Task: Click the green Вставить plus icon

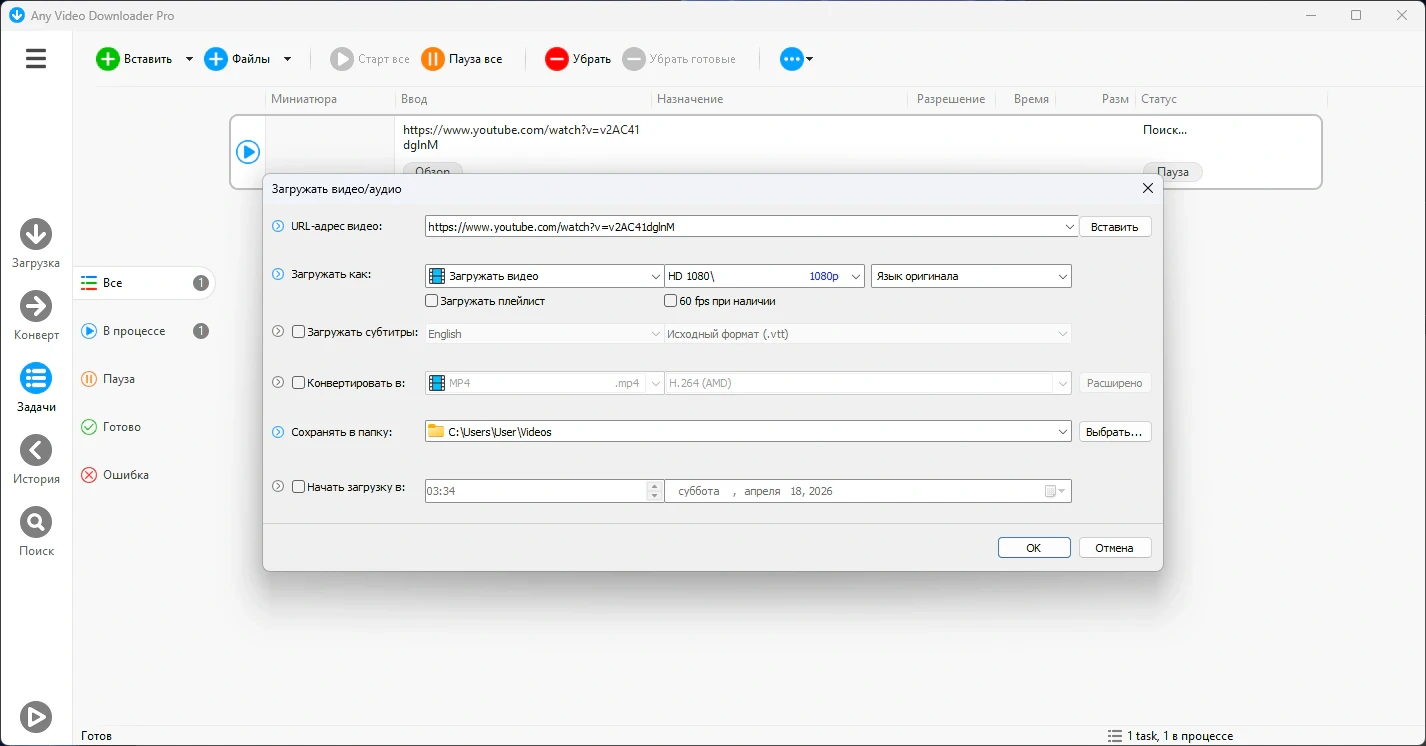Action: (x=107, y=59)
